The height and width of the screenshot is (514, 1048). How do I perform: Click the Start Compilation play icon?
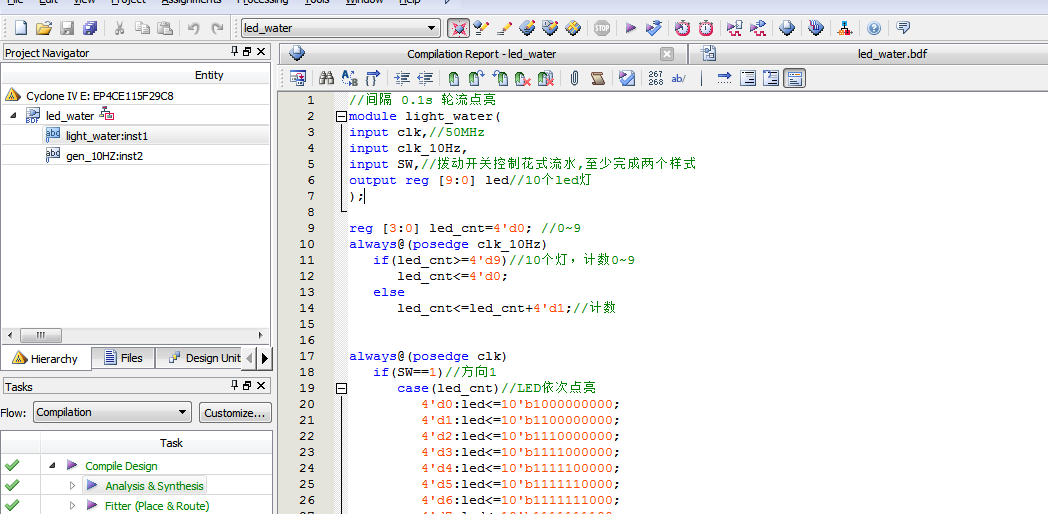630,28
